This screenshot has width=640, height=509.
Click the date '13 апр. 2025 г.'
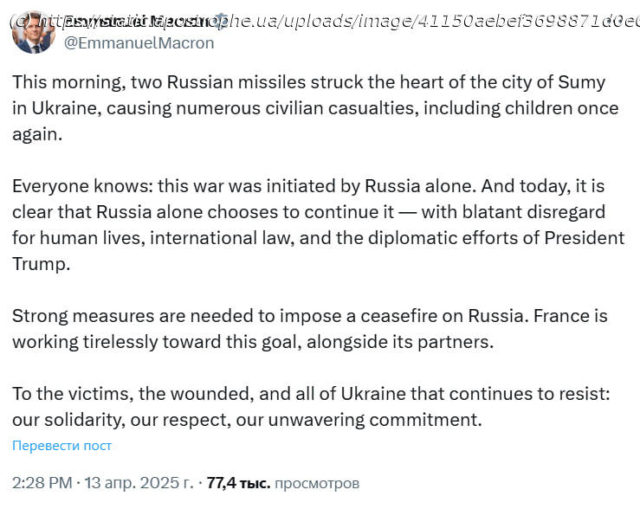tap(139, 483)
